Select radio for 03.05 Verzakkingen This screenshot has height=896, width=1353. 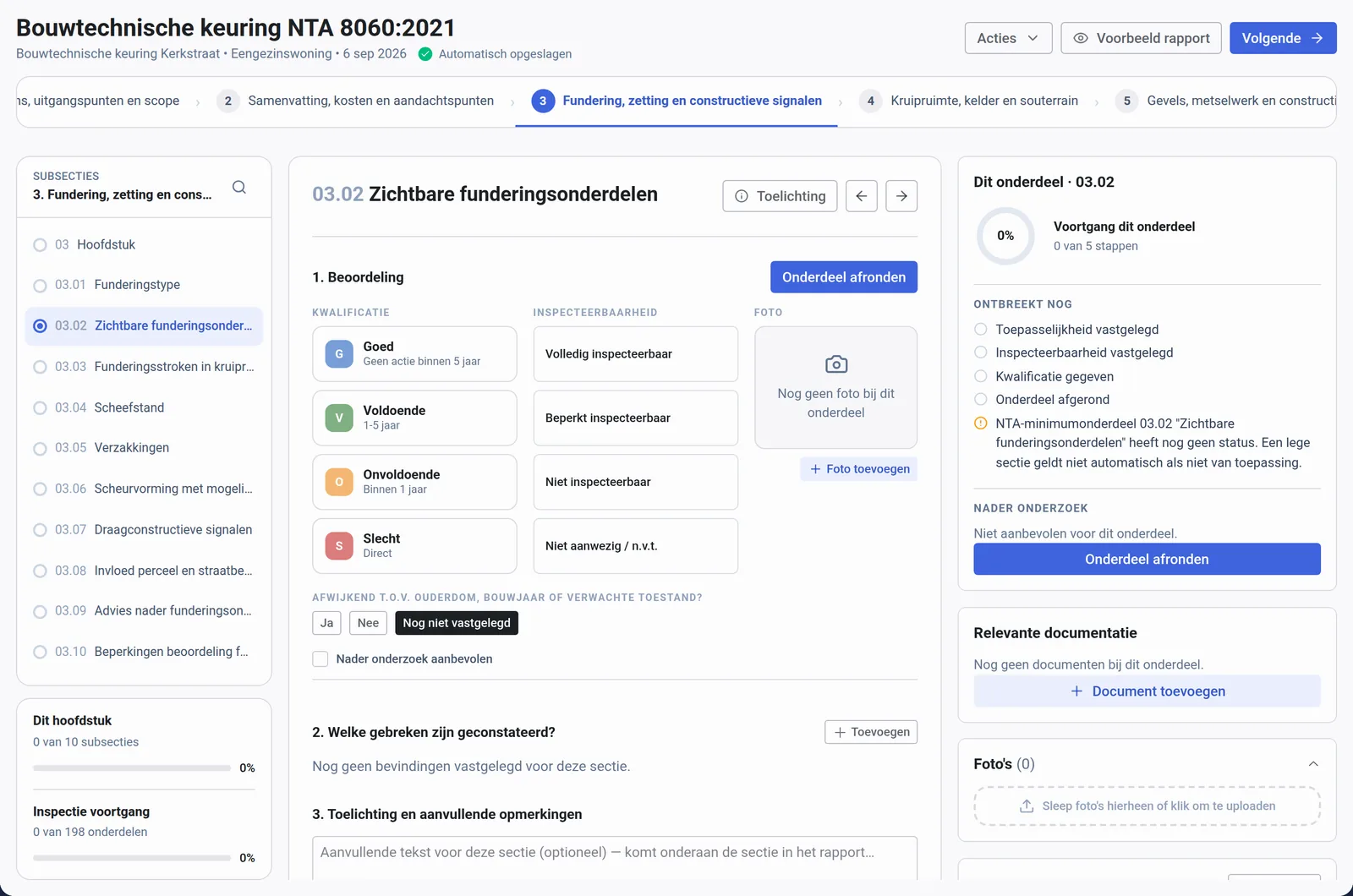(x=40, y=449)
